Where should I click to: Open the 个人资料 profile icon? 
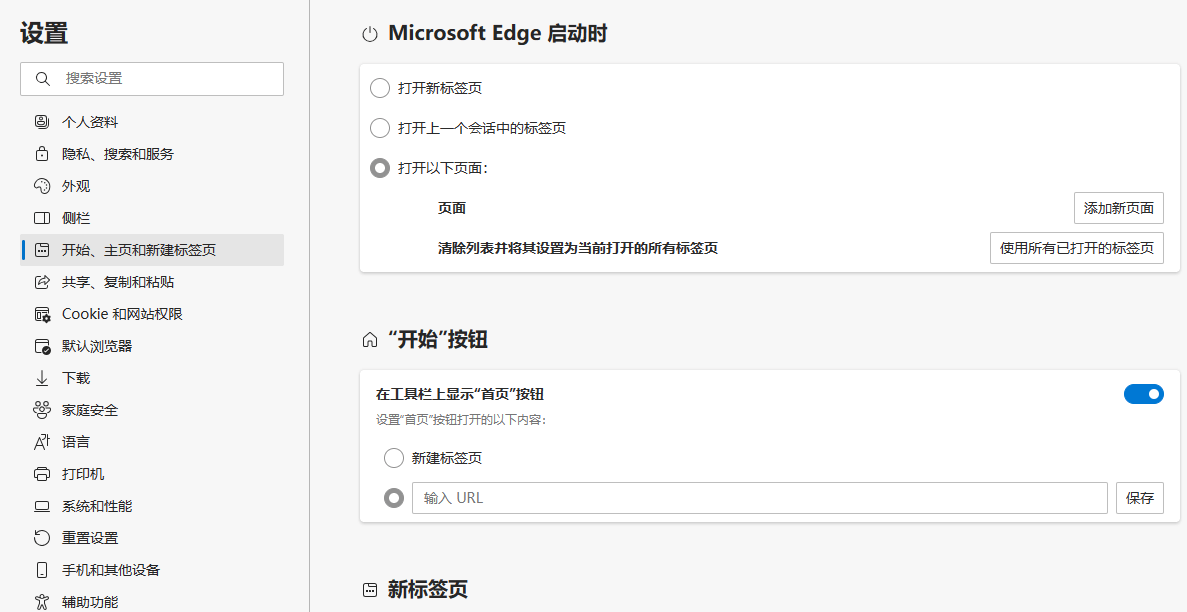pyautogui.click(x=42, y=122)
